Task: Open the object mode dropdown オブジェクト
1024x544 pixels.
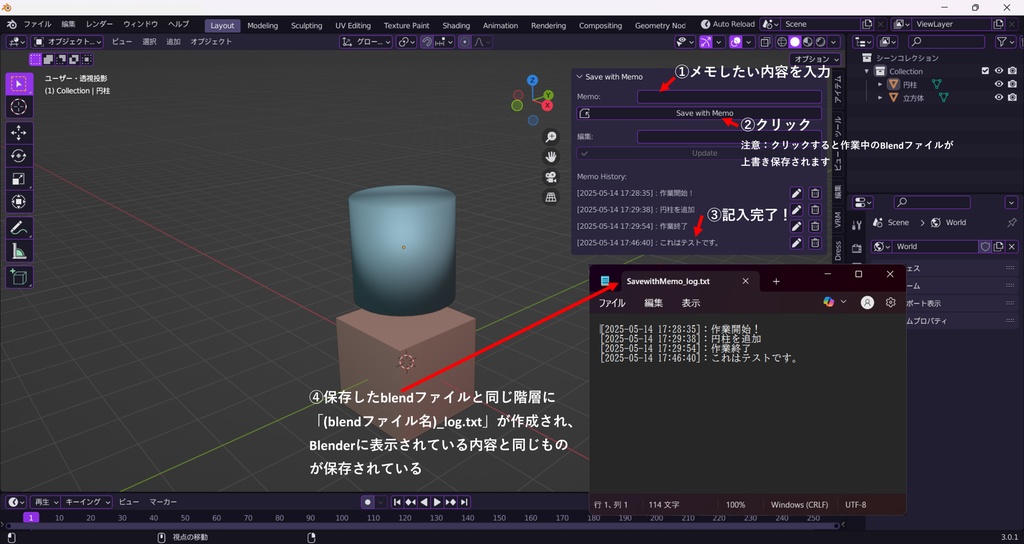Action: [68, 42]
